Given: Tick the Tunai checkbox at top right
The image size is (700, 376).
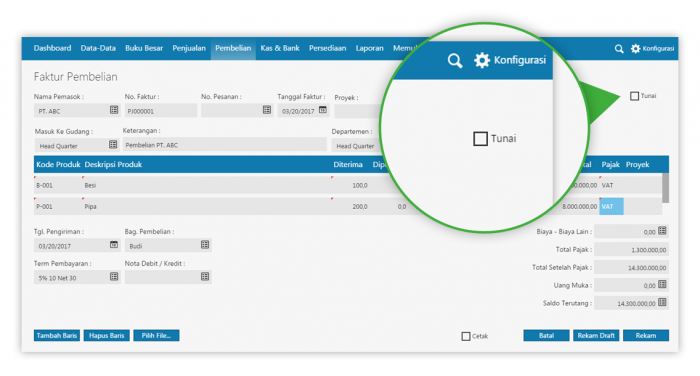Looking at the screenshot, I should click(634, 96).
